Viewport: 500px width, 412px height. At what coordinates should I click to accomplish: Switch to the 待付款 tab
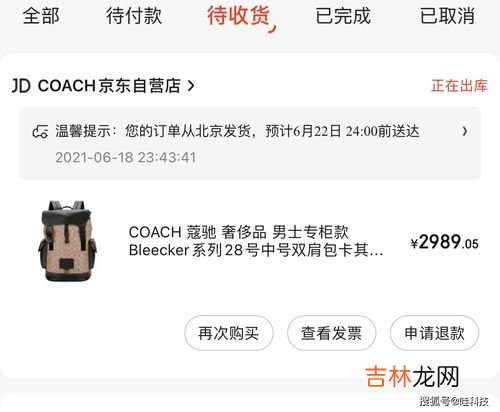coord(134,16)
